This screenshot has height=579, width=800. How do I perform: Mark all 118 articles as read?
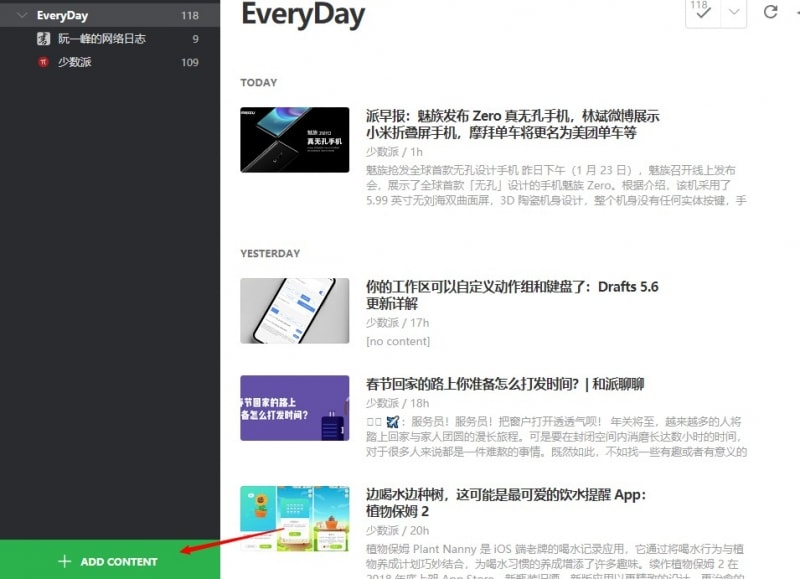pyautogui.click(x=702, y=13)
